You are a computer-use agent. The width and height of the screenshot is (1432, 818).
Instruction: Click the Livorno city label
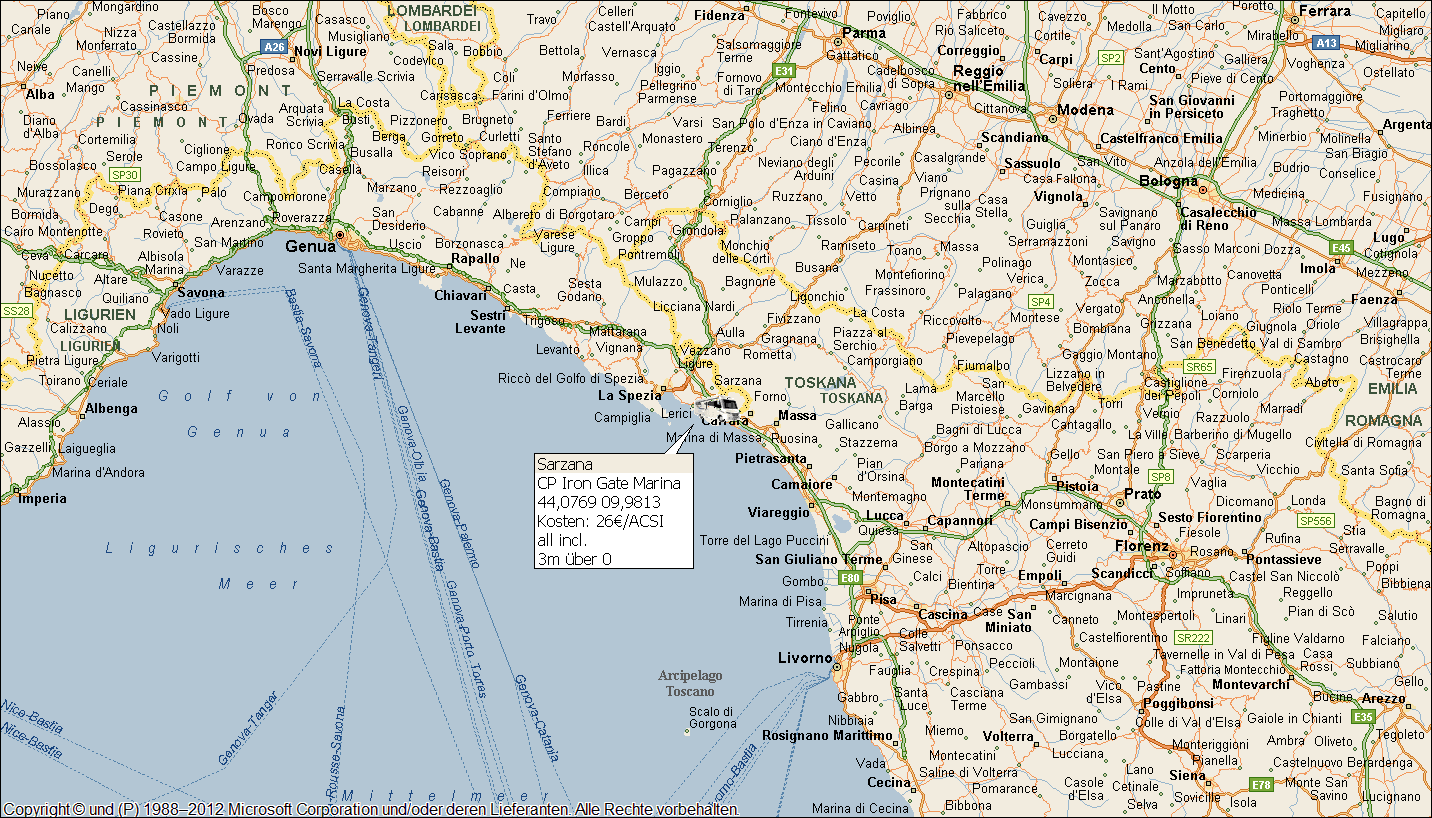pyautogui.click(x=805, y=657)
